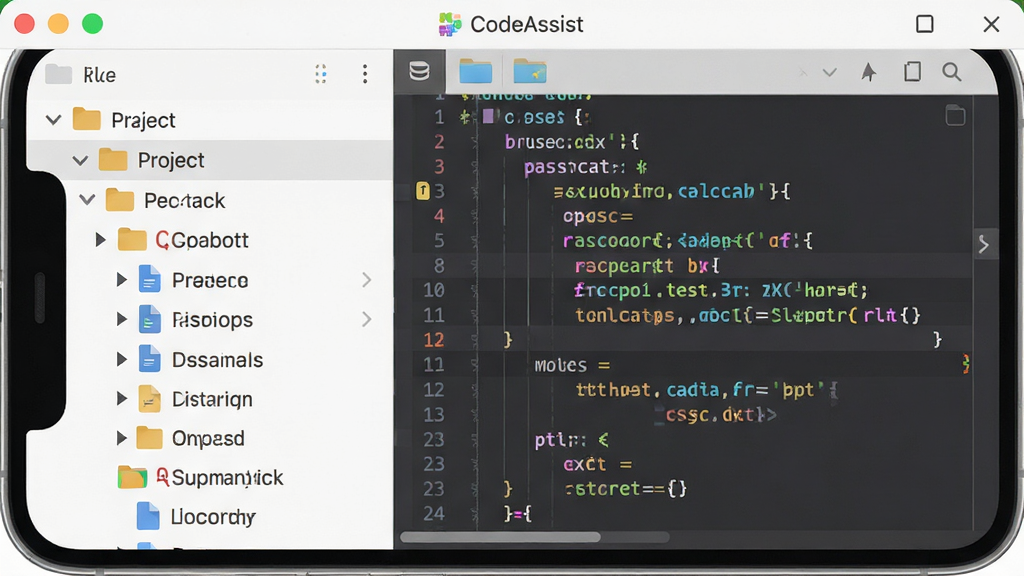Expand the "Ompasd" folder triangle
Image resolution: width=1024 pixels, height=576 pixels.
pyautogui.click(x=121, y=438)
